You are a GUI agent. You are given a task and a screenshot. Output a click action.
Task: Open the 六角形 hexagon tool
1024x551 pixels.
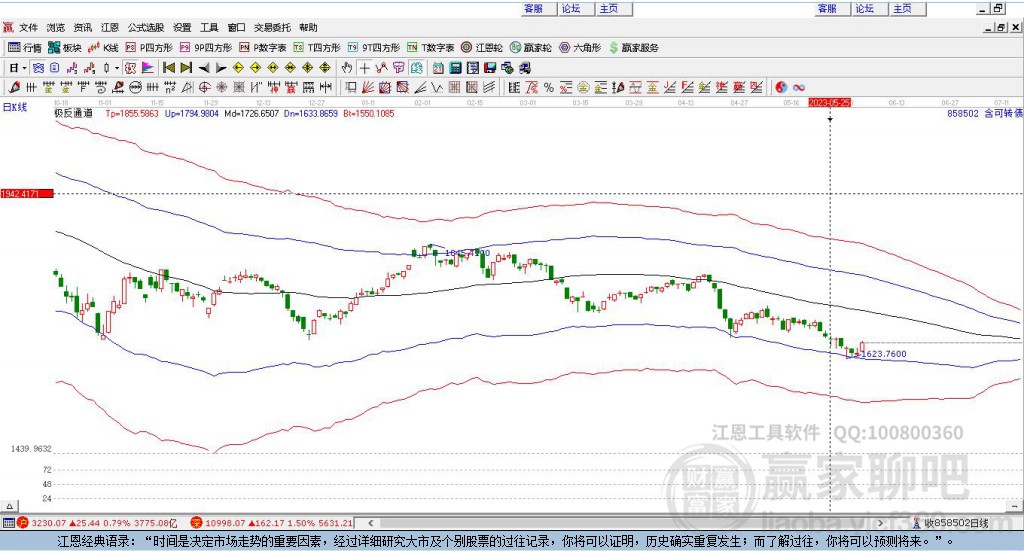(x=580, y=48)
